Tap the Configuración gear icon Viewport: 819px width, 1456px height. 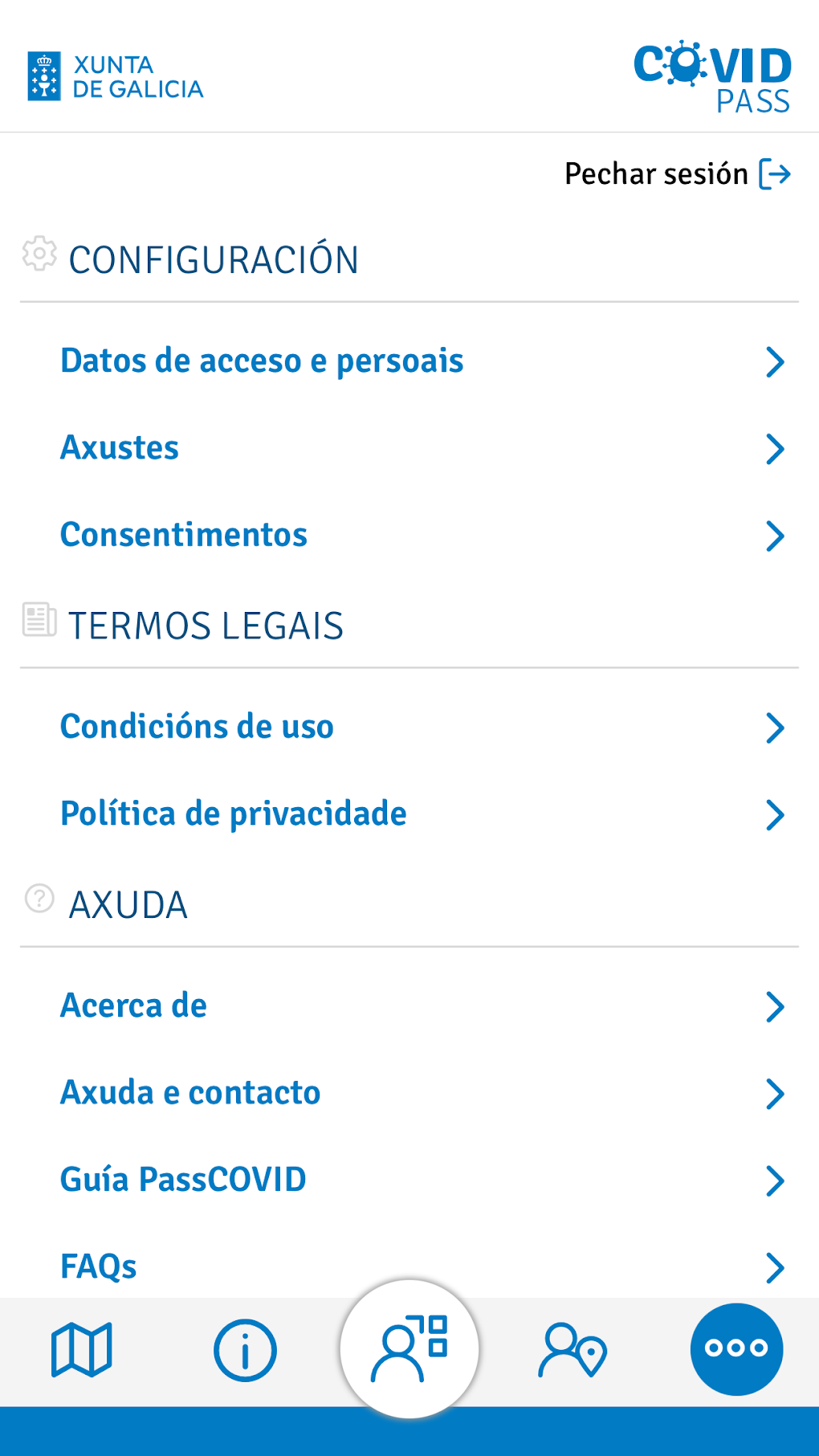[x=39, y=255]
